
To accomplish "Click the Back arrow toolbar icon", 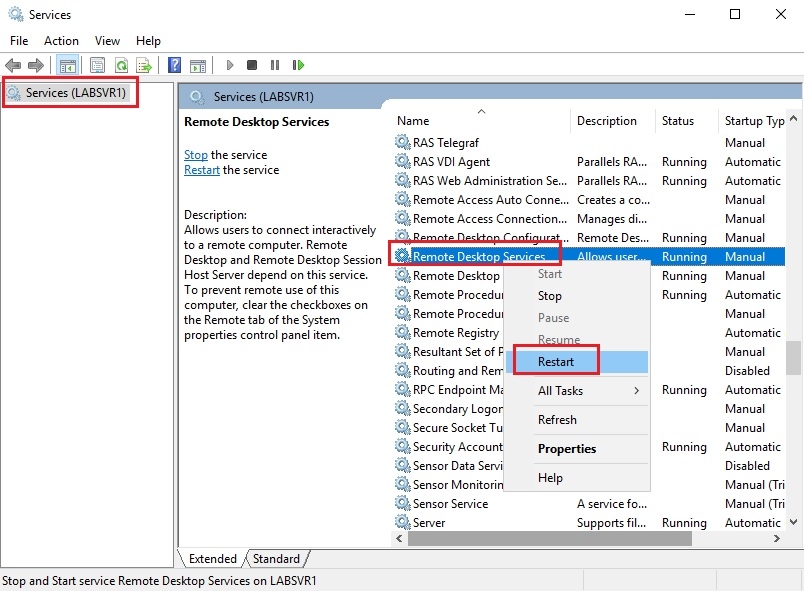I will [x=13, y=65].
